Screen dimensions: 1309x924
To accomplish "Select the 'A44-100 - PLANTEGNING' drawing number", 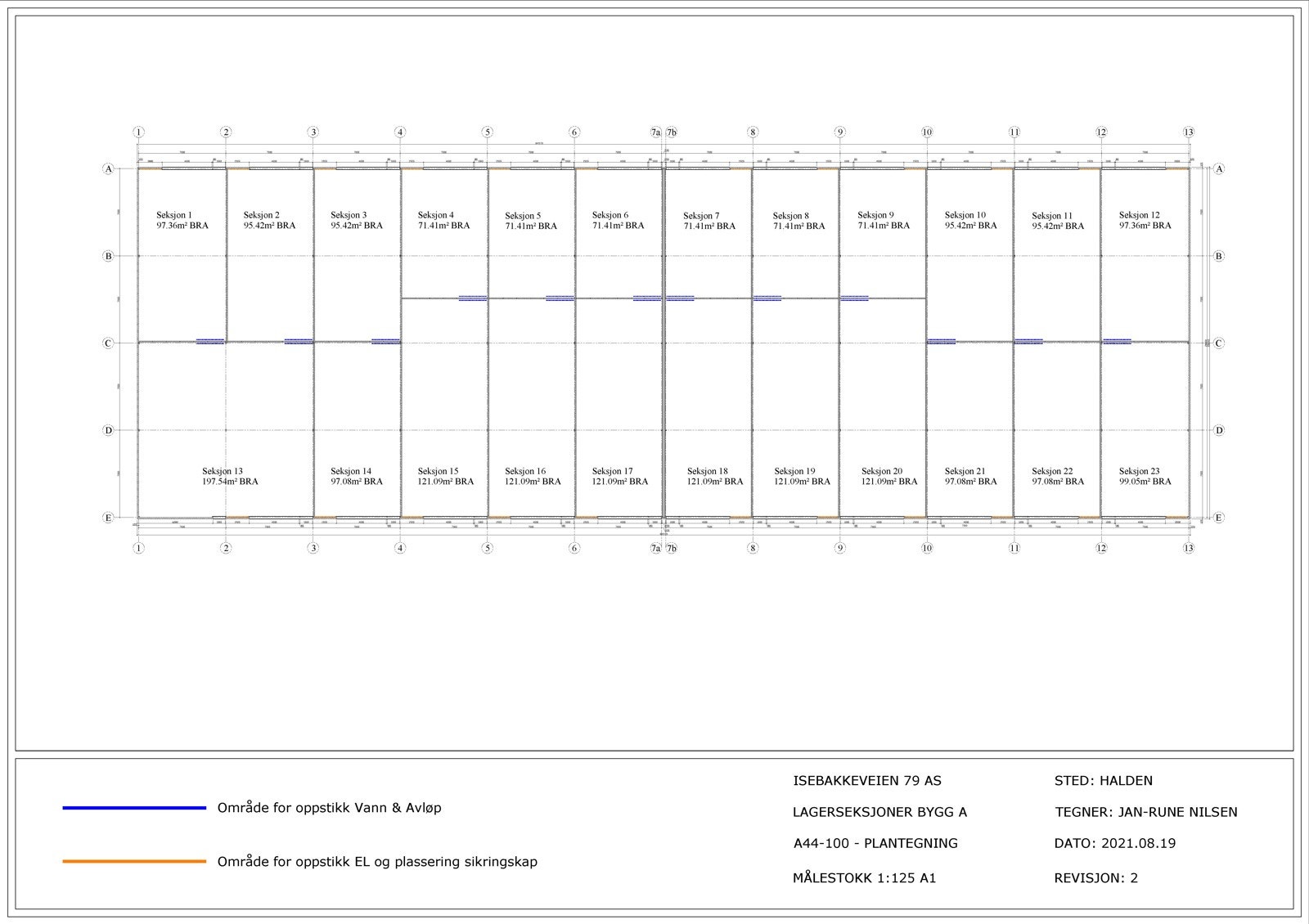I will pyautogui.click(x=875, y=843).
